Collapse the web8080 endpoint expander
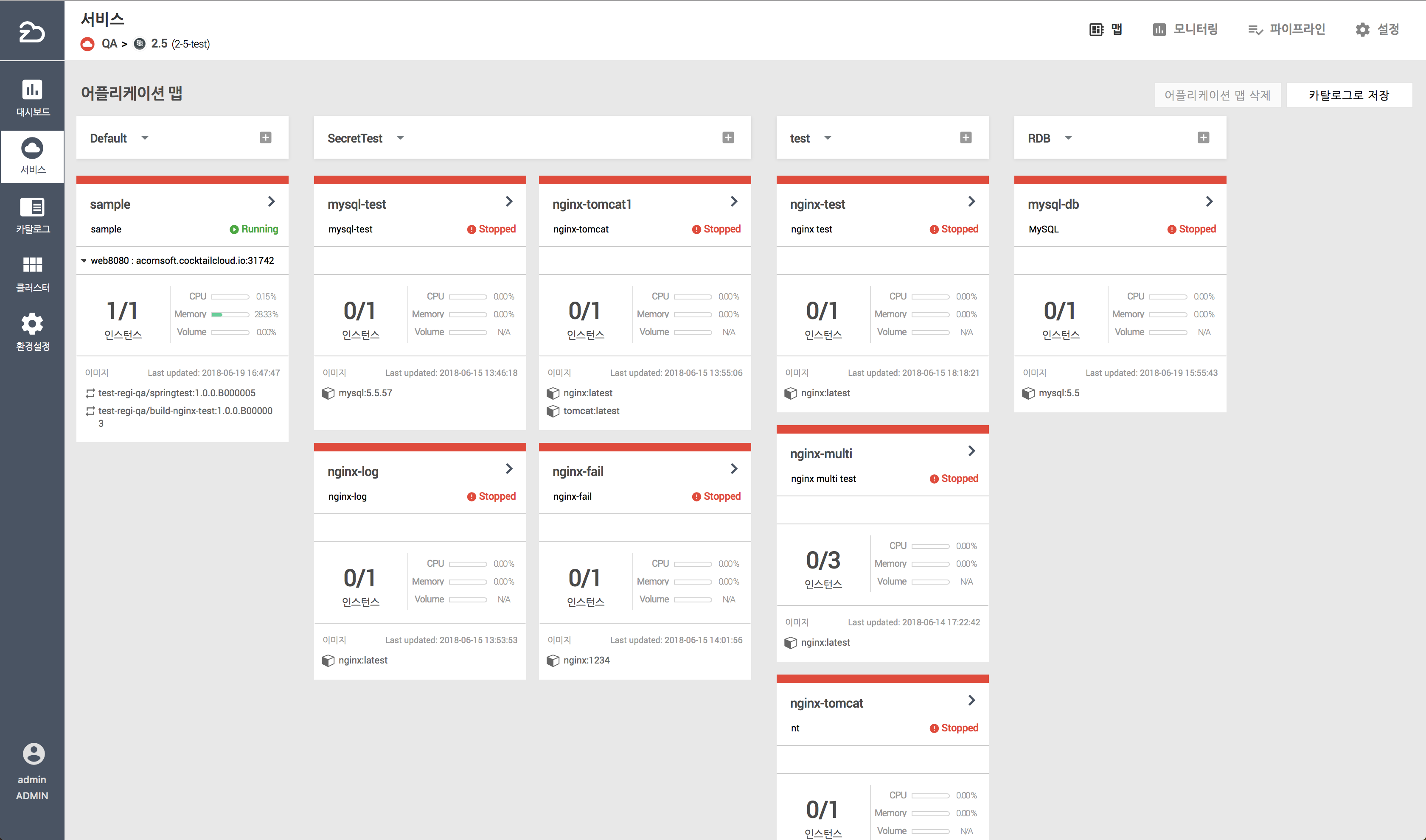 tap(84, 261)
